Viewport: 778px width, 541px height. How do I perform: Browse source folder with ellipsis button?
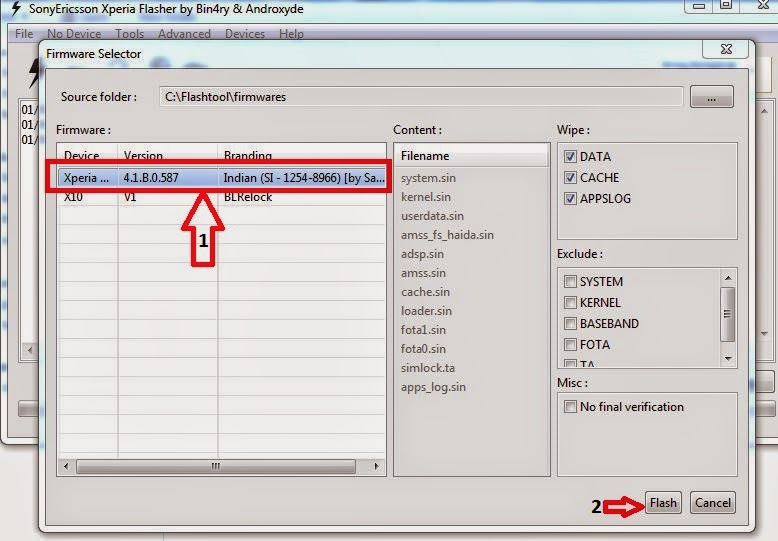click(x=712, y=97)
